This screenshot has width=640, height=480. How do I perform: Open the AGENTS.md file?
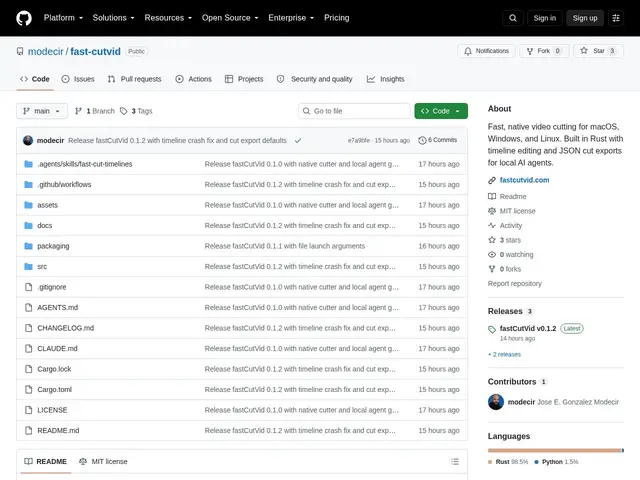pyautogui.click(x=58, y=307)
